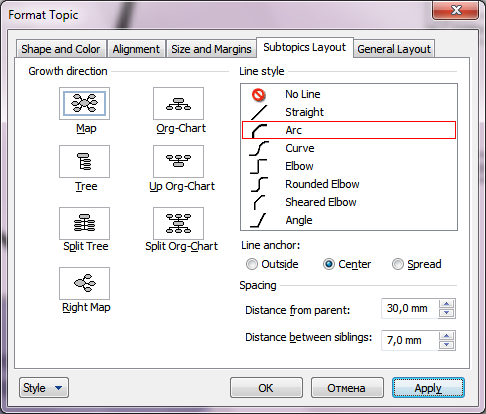The width and height of the screenshot is (486, 414).
Task: Click the "Right Map" caption text
Action: tap(86, 307)
